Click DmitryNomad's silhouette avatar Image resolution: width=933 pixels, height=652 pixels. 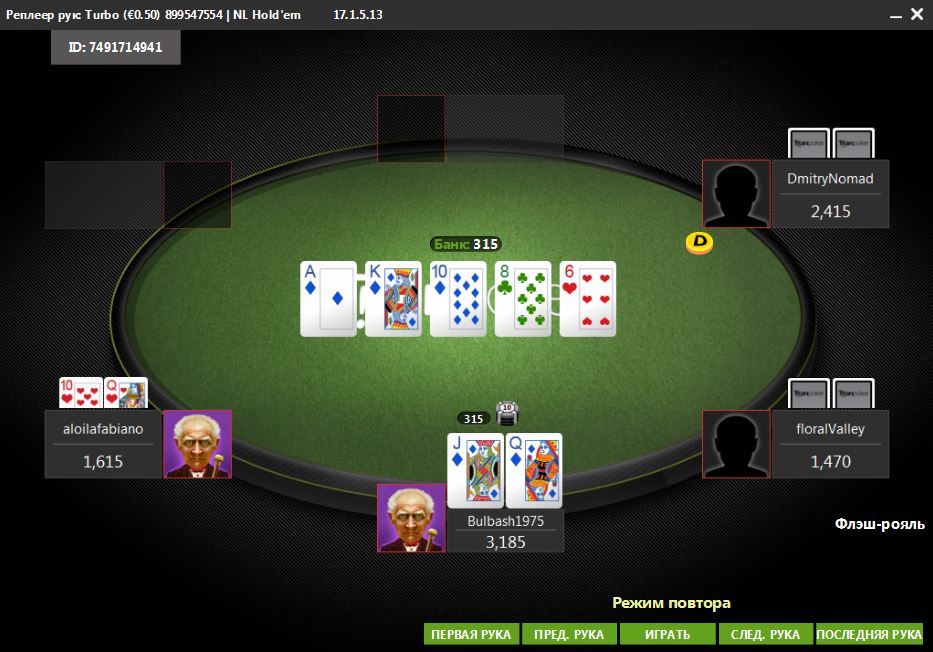[737, 194]
